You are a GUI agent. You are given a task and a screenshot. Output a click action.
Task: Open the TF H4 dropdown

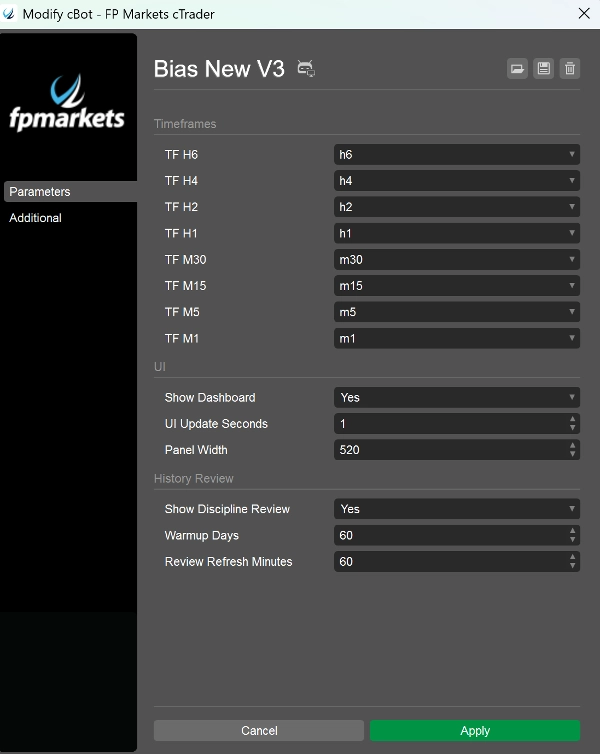pos(457,181)
